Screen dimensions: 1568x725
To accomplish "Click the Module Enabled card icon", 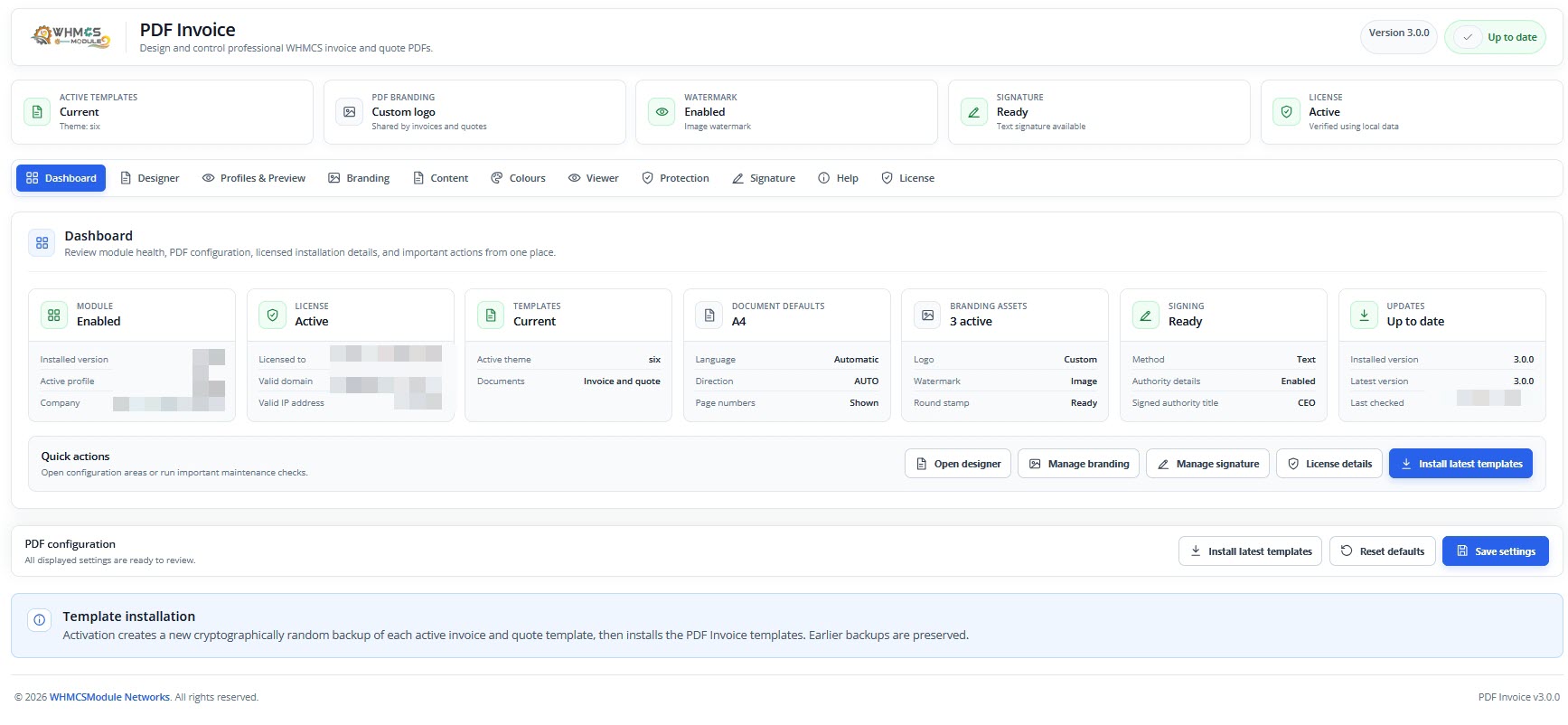I will [x=54, y=315].
